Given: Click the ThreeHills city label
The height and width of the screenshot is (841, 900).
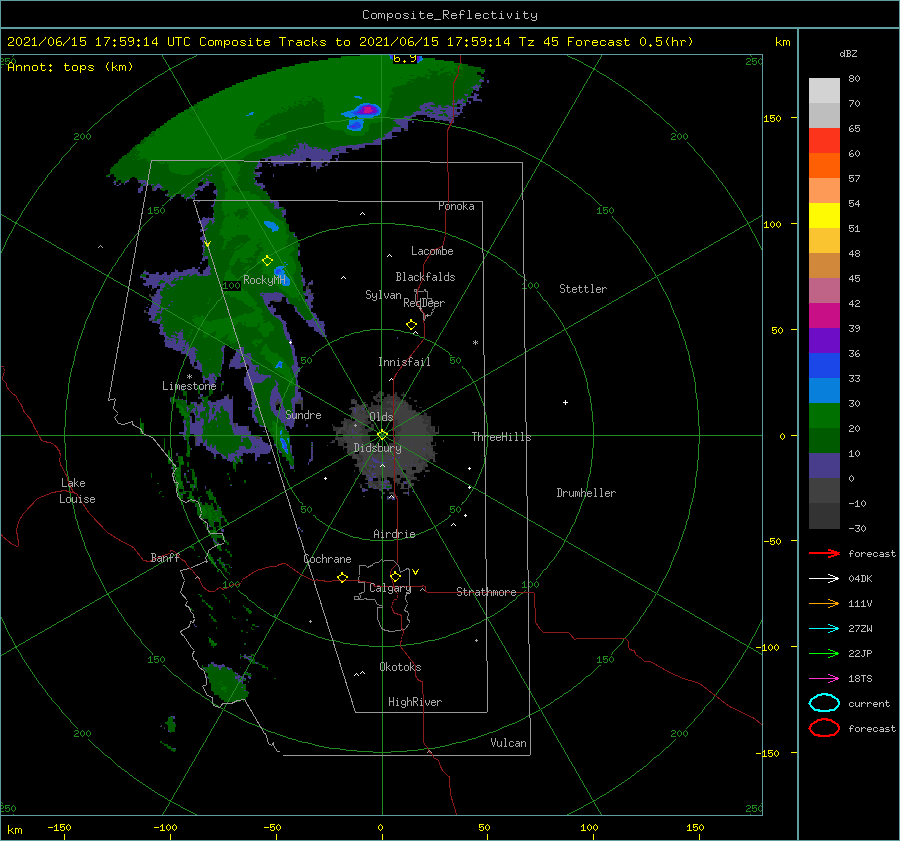Looking at the screenshot, I should (x=501, y=437).
